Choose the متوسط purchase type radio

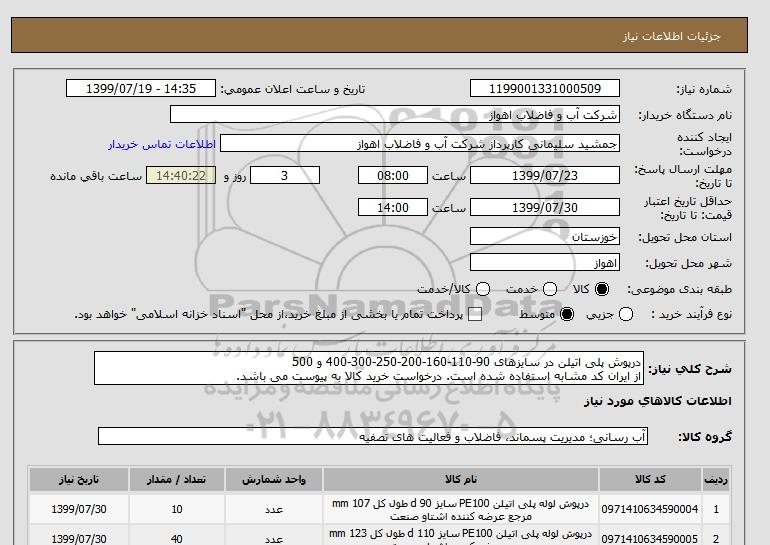(x=567, y=314)
